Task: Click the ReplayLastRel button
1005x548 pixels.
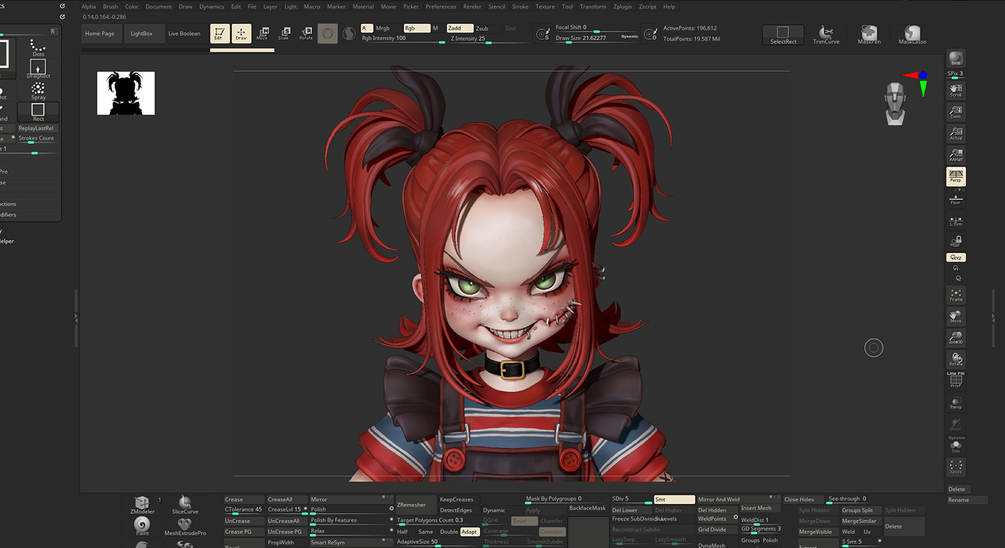Action: pos(37,128)
